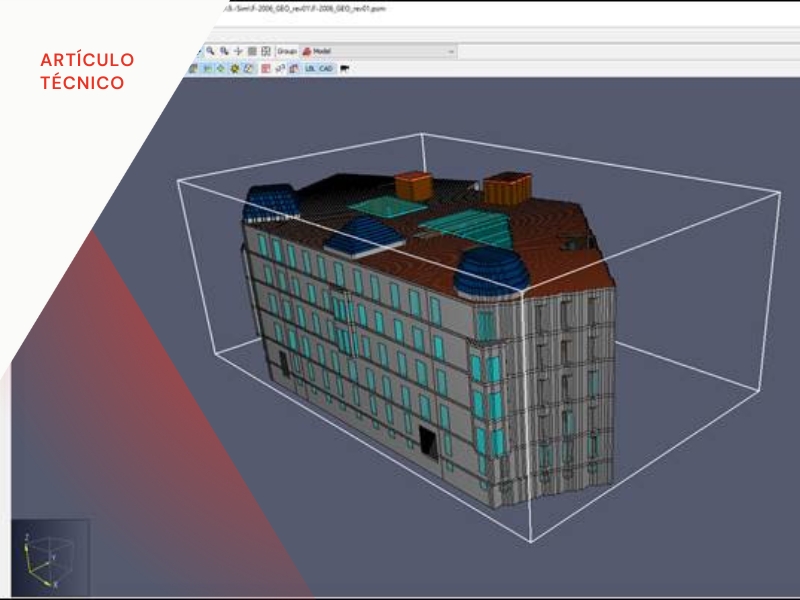Image resolution: width=800 pixels, height=600 pixels.
Task: Click the yellow gear settings icon
Action: coord(234,69)
